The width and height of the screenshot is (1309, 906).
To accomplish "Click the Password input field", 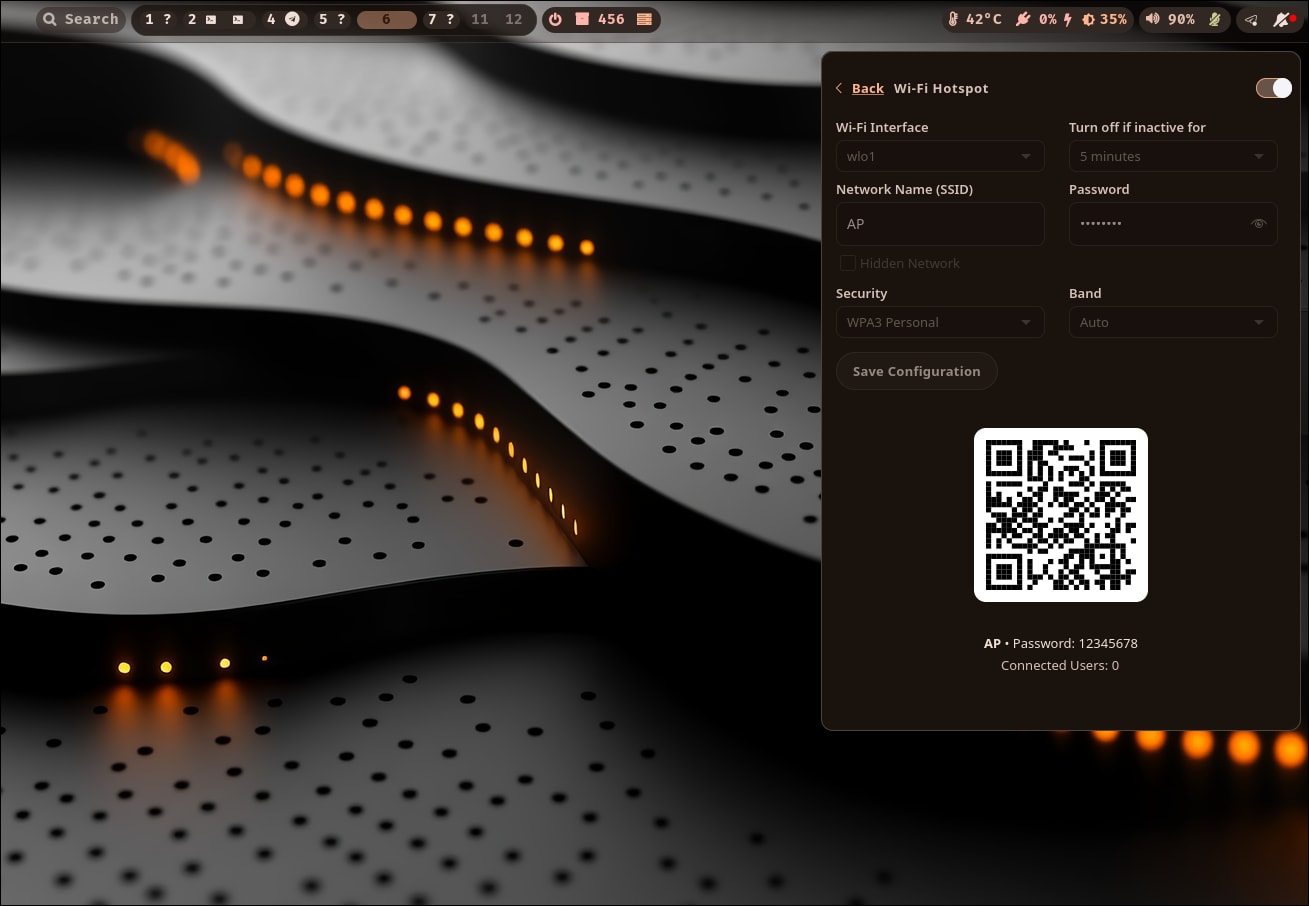I will 1173,224.
